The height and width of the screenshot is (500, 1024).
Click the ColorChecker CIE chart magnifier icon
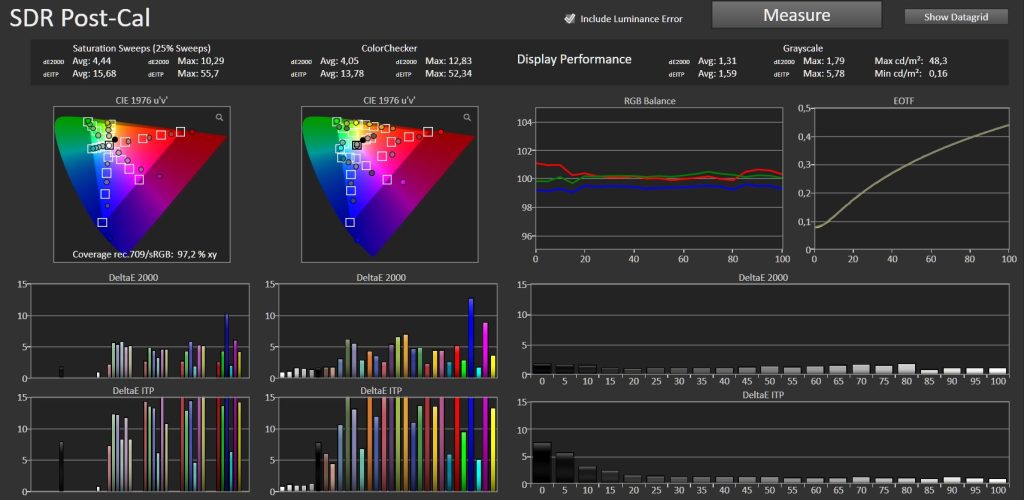pyautogui.click(x=466, y=117)
